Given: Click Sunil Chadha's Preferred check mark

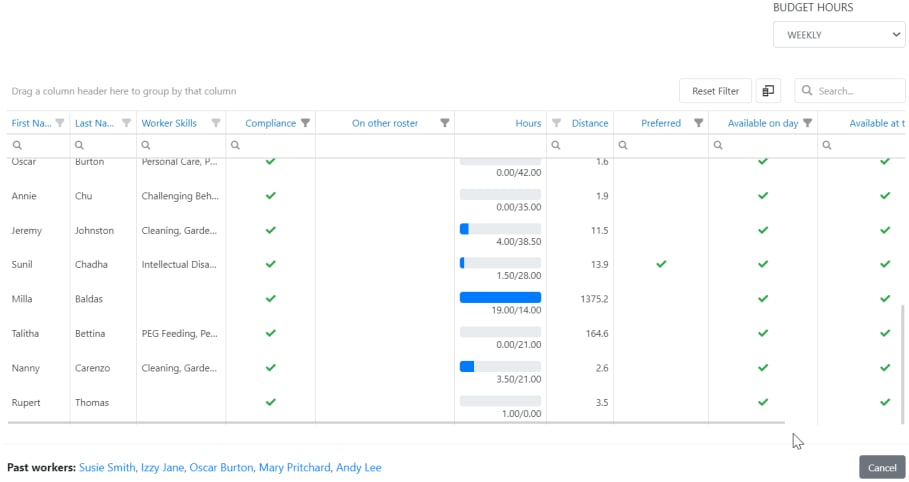Looking at the screenshot, I should pos(661,264).
